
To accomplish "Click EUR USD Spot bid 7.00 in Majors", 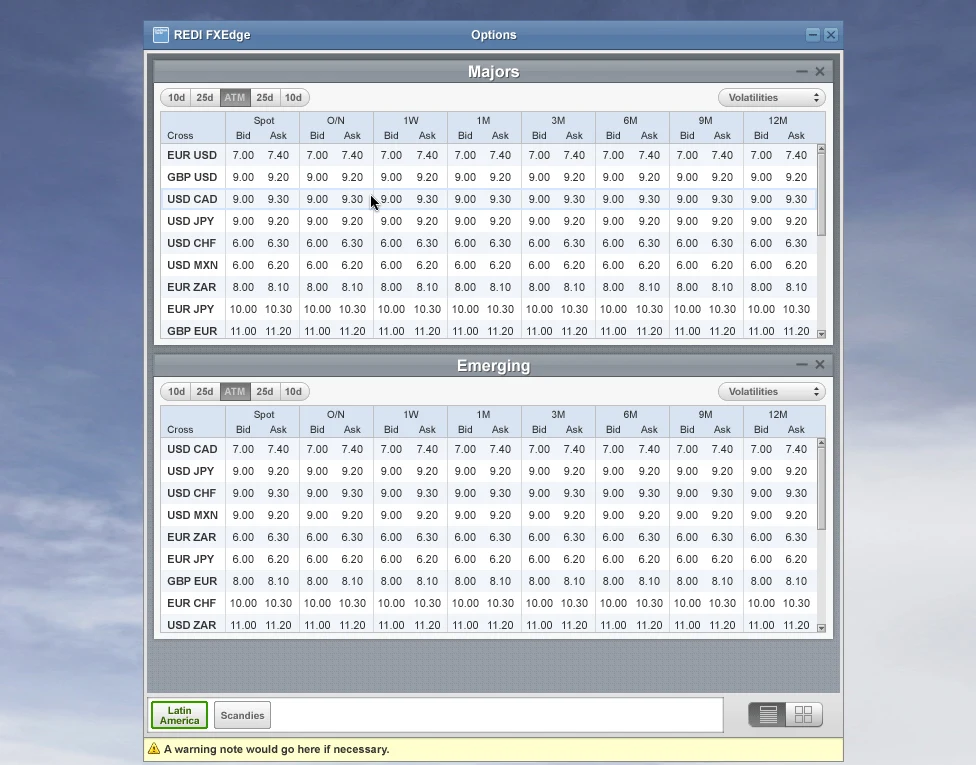I will click(x=243, y=156).
